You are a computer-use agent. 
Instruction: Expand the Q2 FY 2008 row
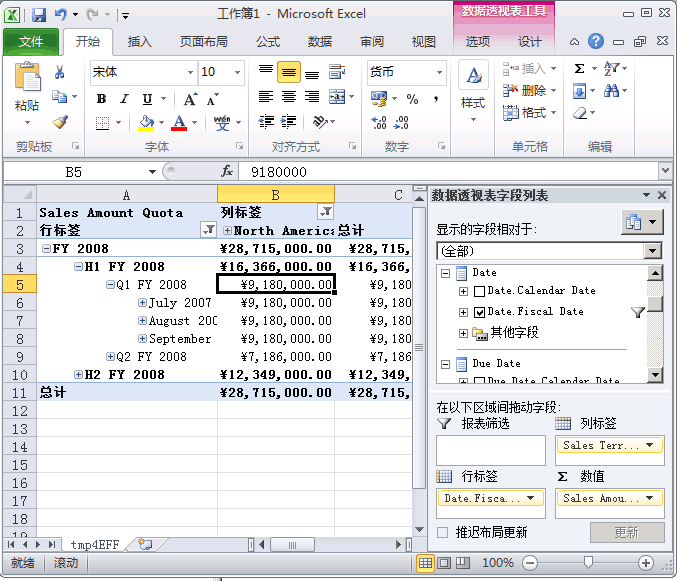coord(110,357)
